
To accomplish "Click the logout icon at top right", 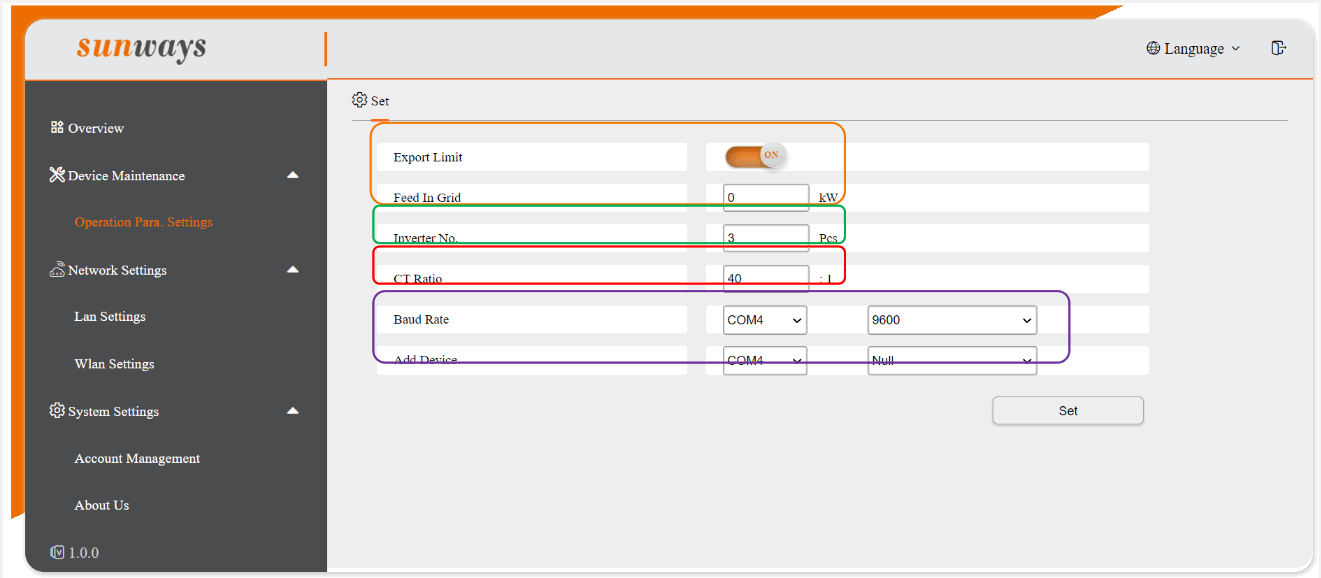I will tap(1278, 48).
